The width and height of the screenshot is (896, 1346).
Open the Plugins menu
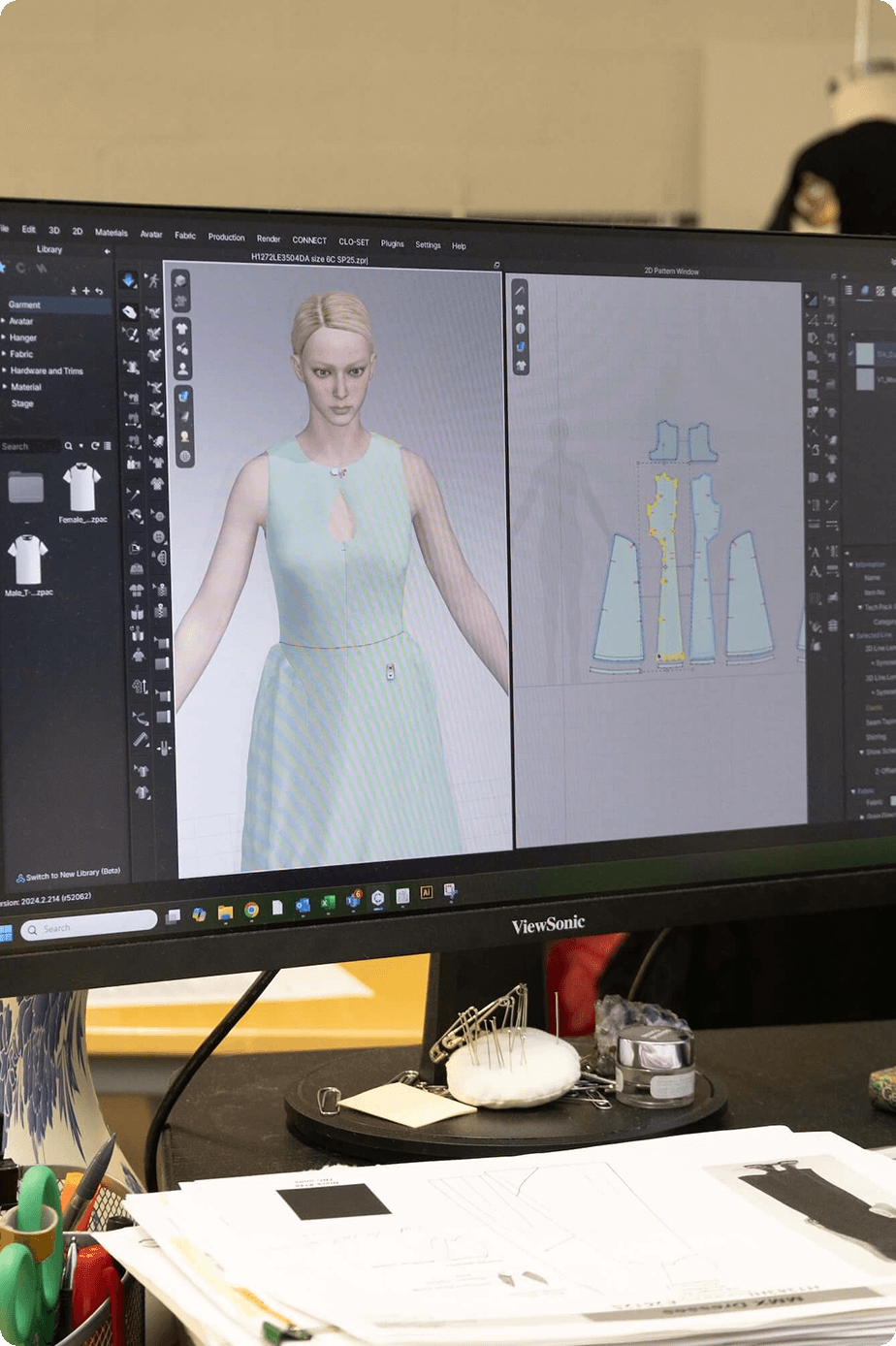(393, 243)
